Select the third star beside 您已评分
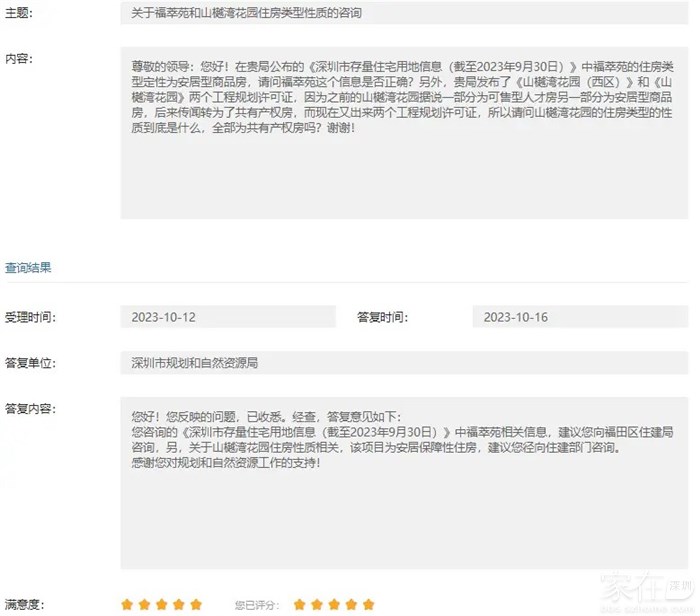700x616 pixels. [334, 604]
